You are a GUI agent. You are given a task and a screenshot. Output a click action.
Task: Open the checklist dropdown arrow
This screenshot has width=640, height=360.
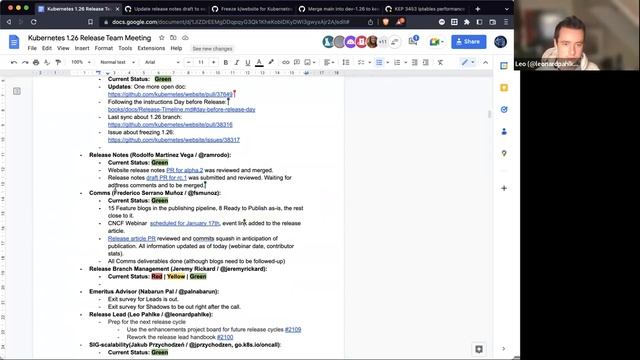point(369,62)
